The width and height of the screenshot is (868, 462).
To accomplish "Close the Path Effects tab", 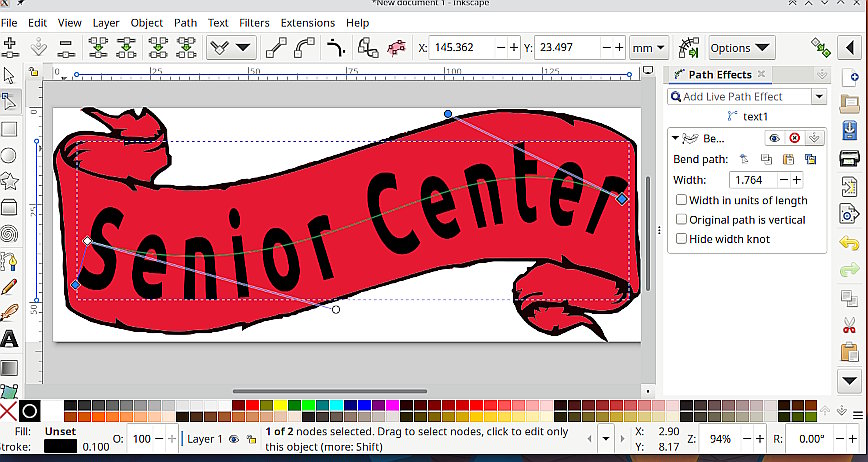I will point(762,74).
